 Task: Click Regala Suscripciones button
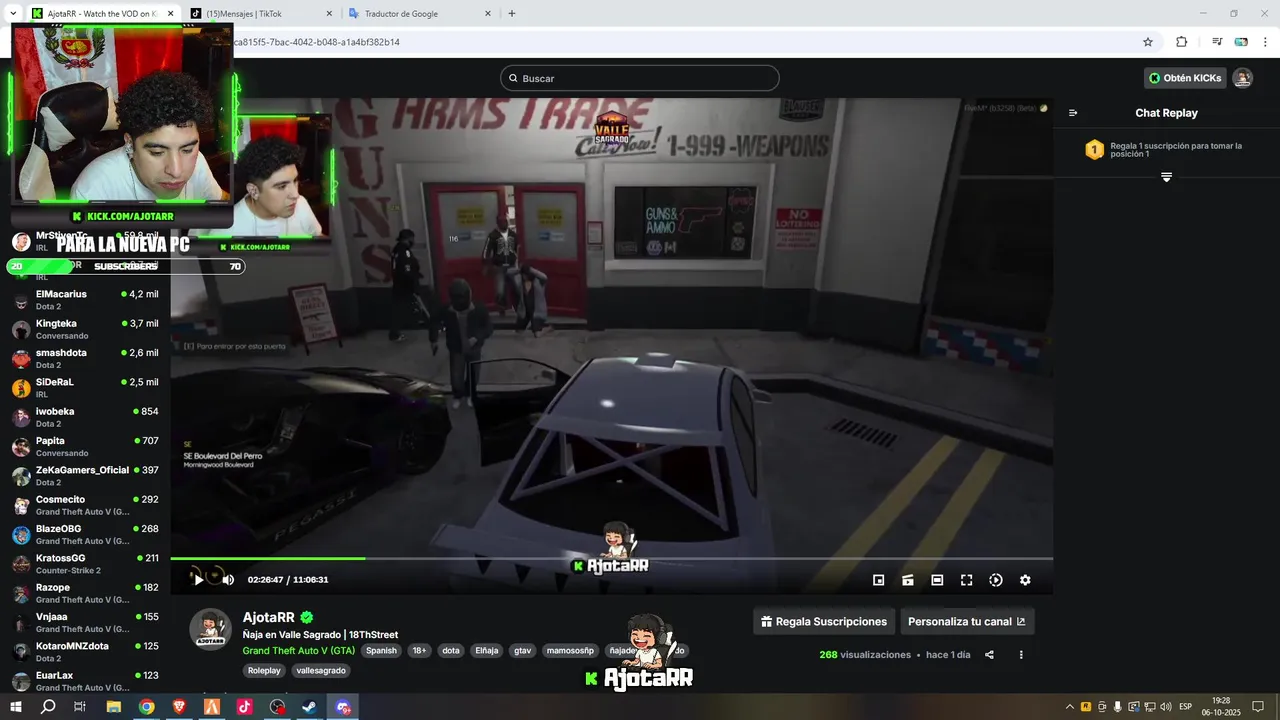pyautogui.click(x=824, y=621)
